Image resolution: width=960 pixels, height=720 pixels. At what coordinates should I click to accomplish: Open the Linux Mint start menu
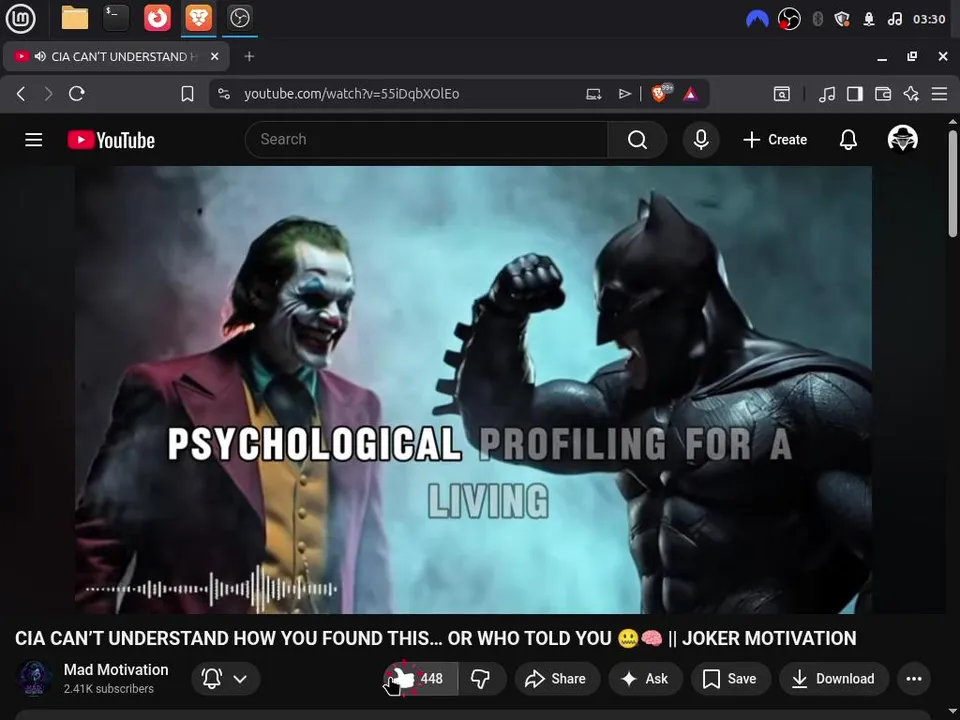(20, 18)
